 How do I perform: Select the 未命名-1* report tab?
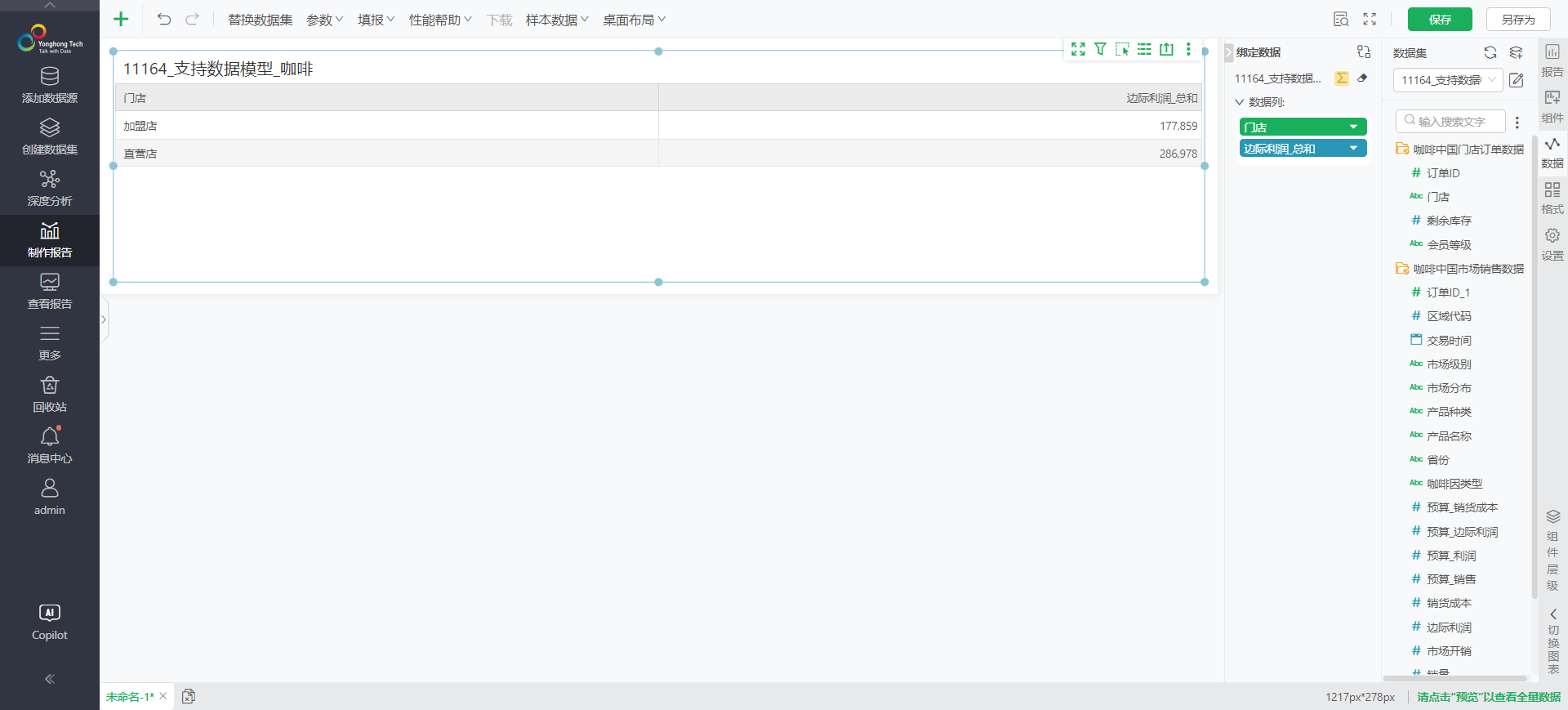(130, 696)
